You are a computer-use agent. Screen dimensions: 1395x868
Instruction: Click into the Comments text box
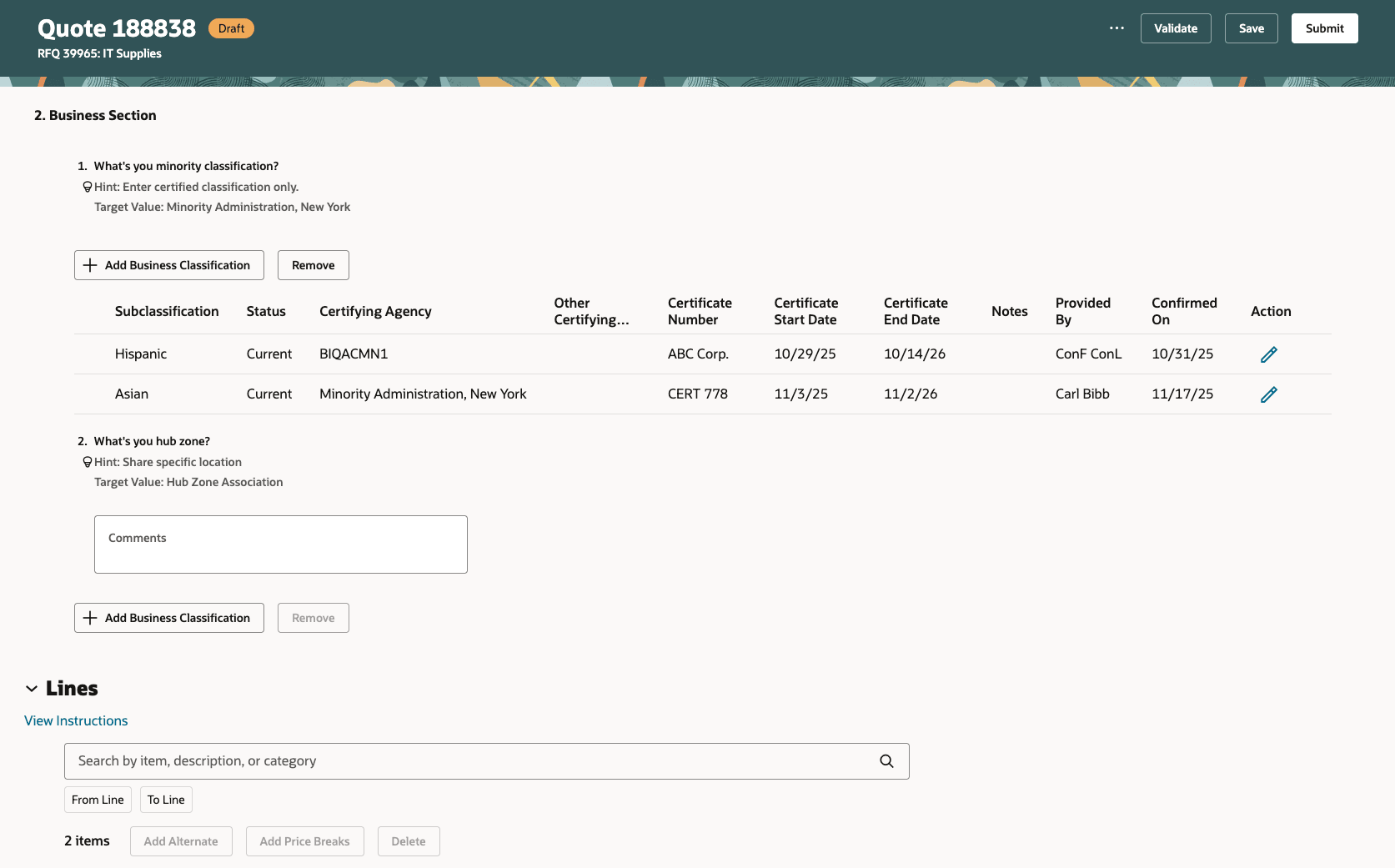tap(280, 544)
